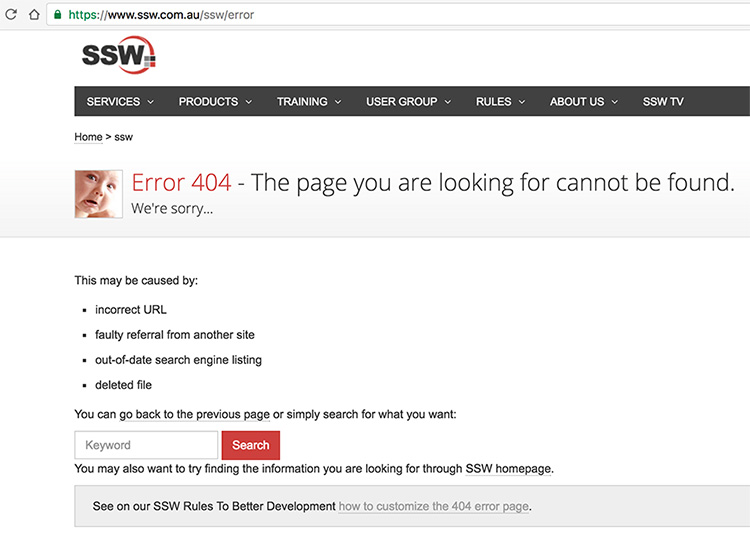This screenshot has height=537, width=750.
Task: Open the User Group dropdown menu
Action: [x=408, y=102]
